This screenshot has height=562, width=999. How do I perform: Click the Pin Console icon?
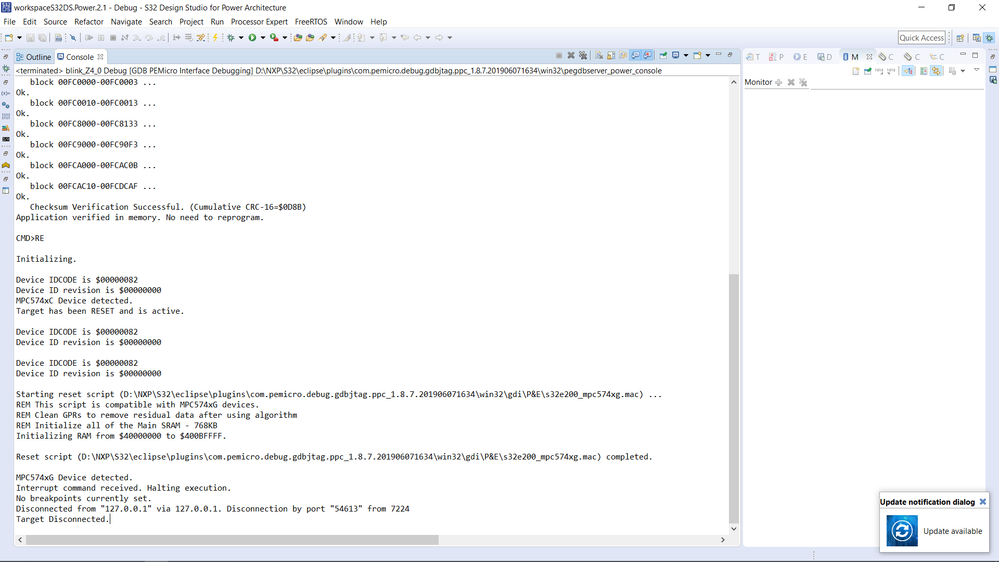(663, 55)
